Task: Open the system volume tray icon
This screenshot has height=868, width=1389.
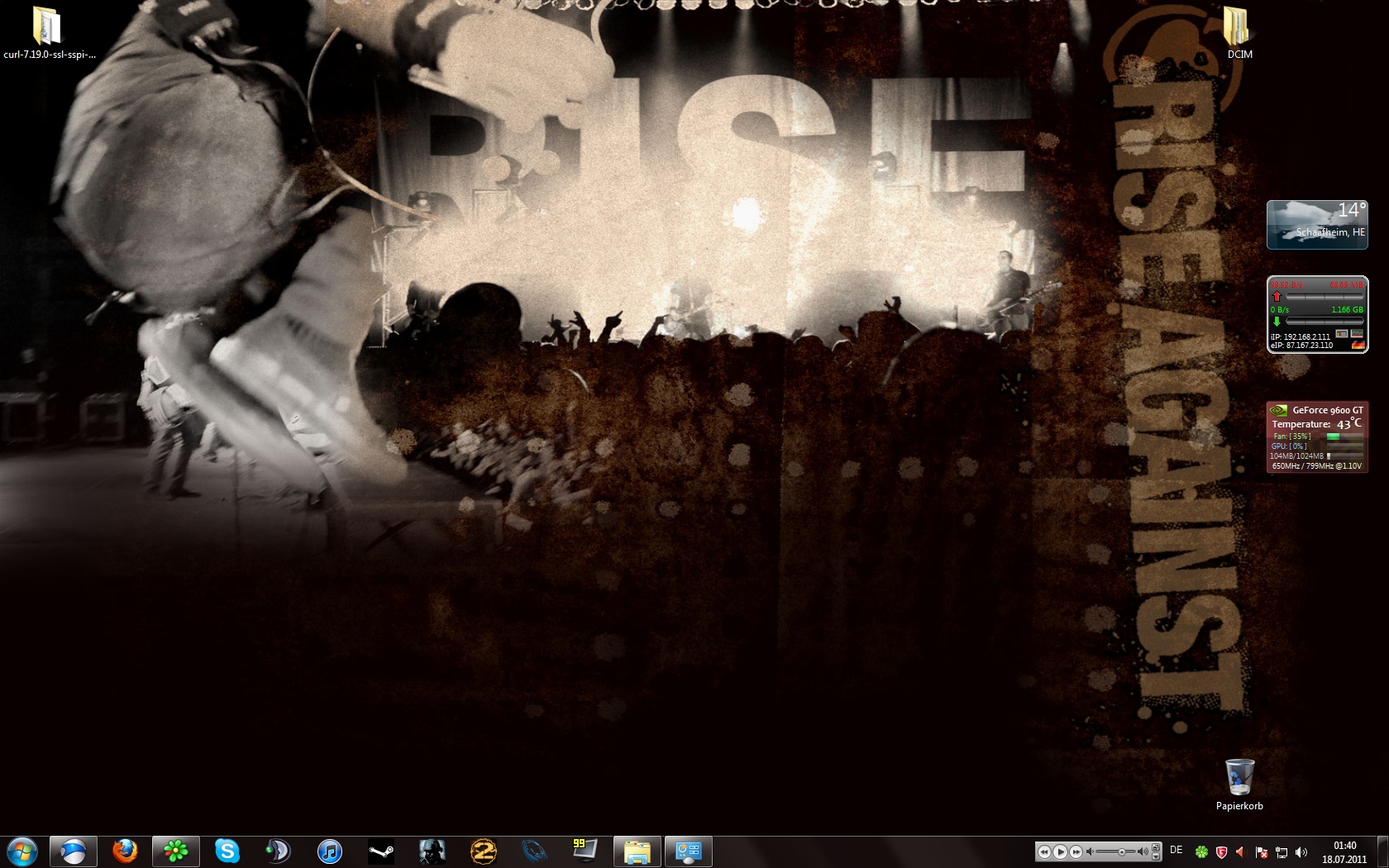Action: [1301, 851]
